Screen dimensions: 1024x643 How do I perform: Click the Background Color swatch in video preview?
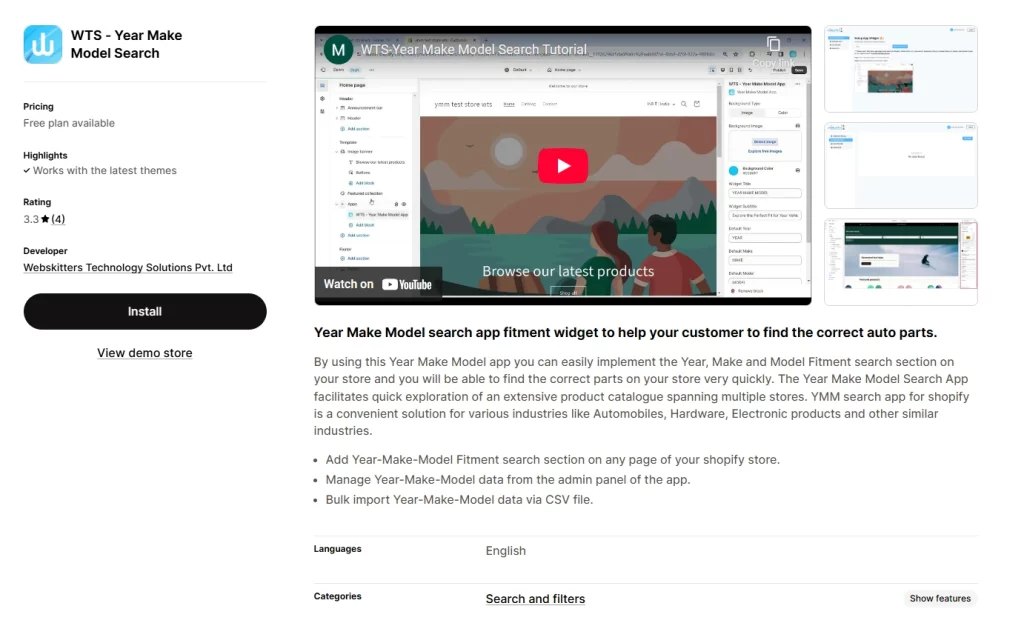pos(734,171)
